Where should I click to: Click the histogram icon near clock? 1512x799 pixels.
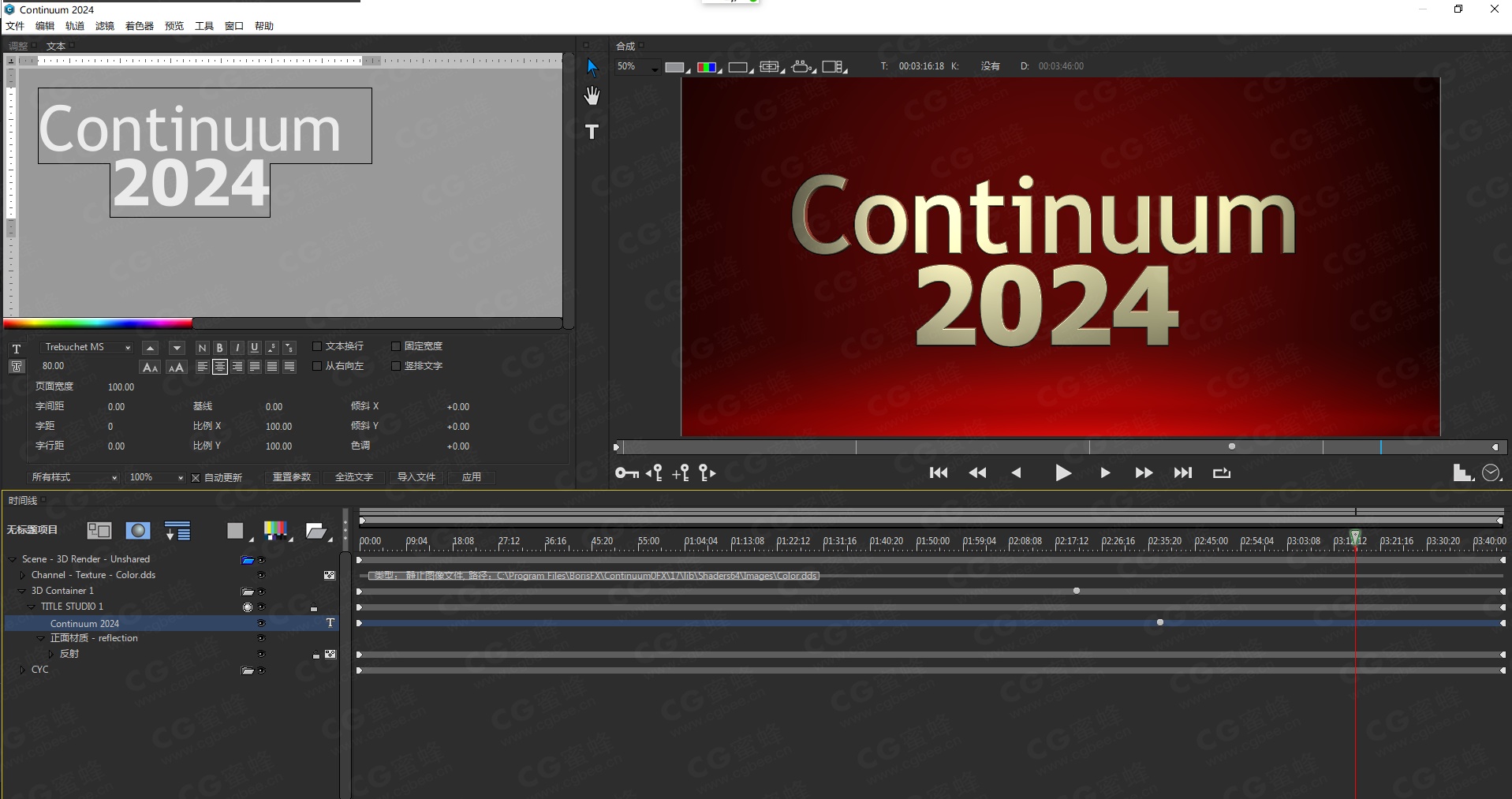[1463, 473]
